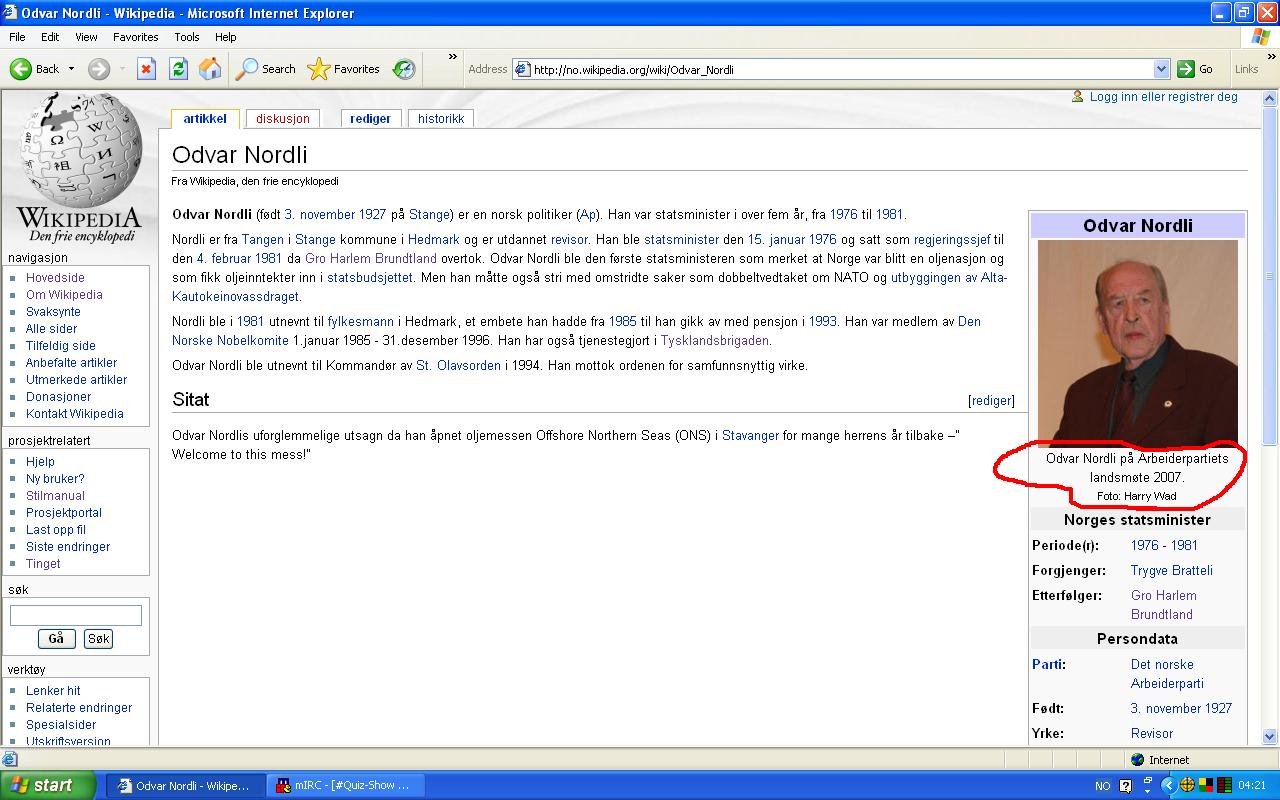Click the Stavanger link in the quote section
Image resolution: width=1280 pixels, height=800 pixels.
[x=750, y=436]
